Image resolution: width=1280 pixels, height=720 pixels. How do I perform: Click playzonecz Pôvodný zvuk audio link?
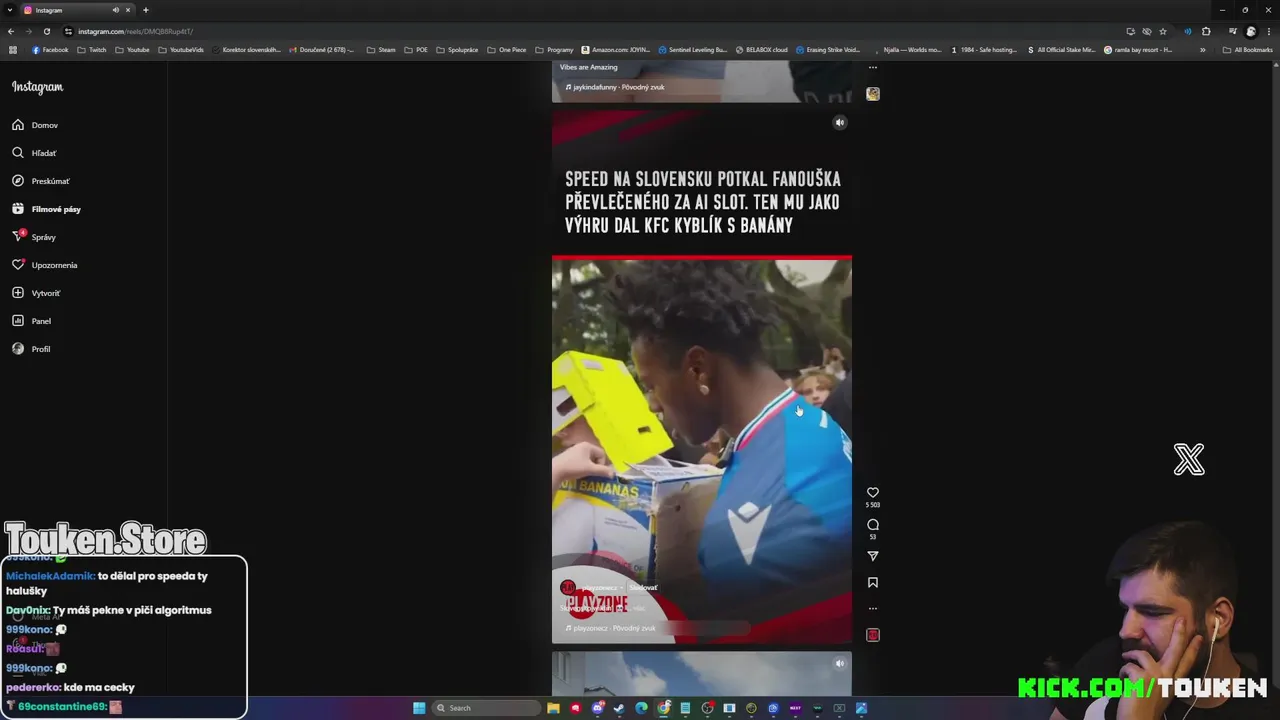click(x=610, y=628)
